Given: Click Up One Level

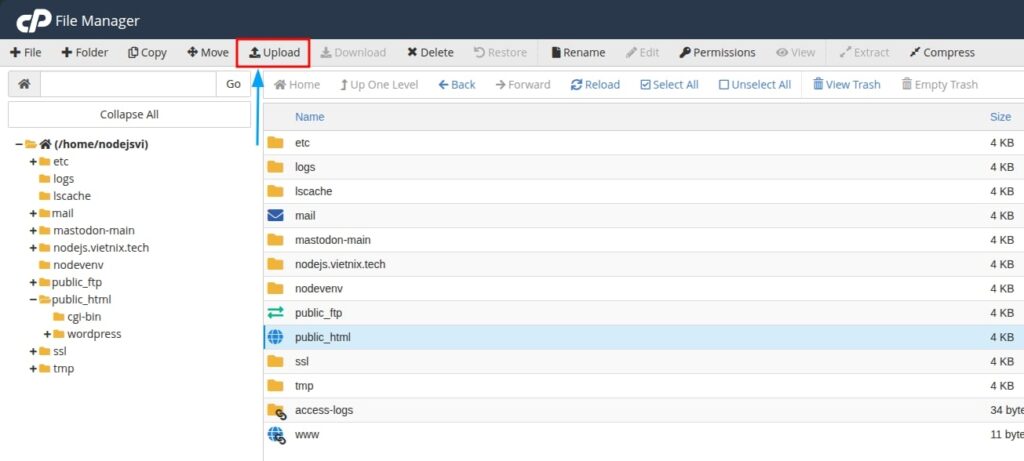Looking at the screenshot, I should point(379,85).
